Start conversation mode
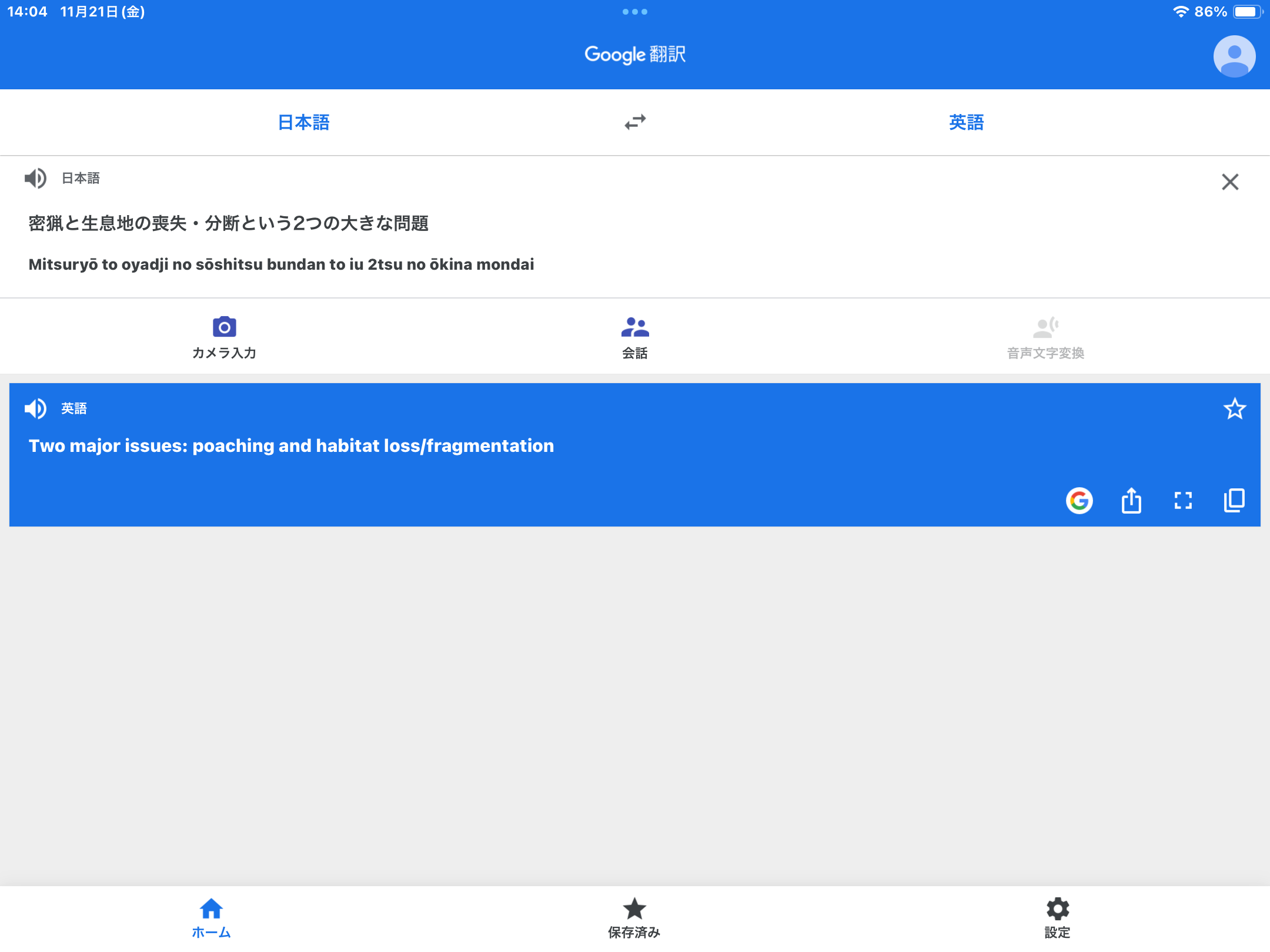 pos(635,337)
